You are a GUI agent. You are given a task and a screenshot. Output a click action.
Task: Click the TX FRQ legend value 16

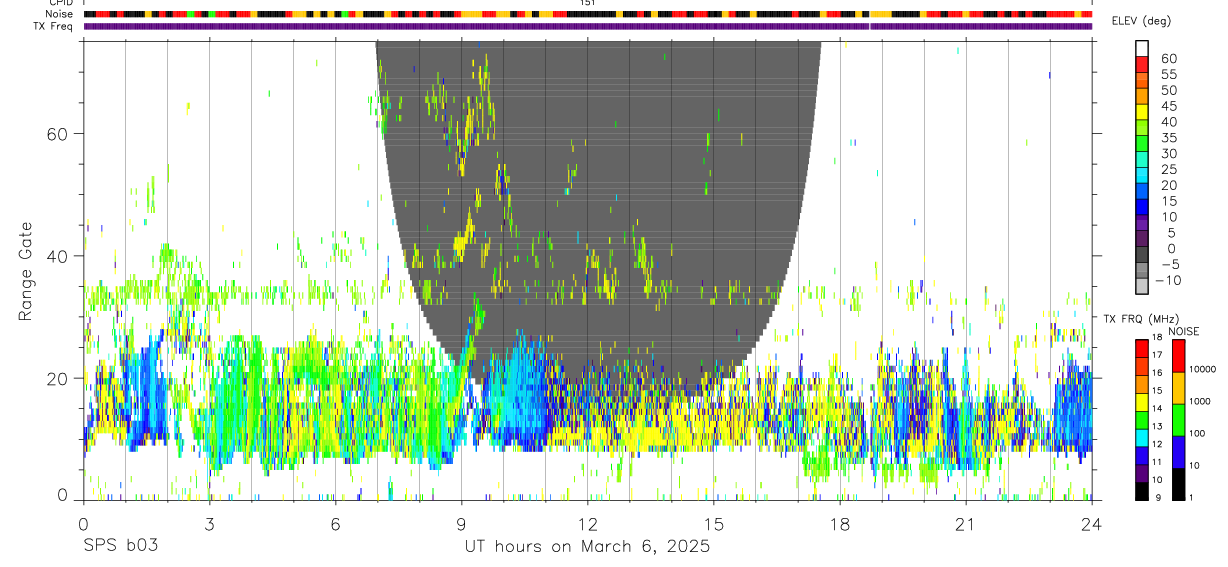(1155, 373)
